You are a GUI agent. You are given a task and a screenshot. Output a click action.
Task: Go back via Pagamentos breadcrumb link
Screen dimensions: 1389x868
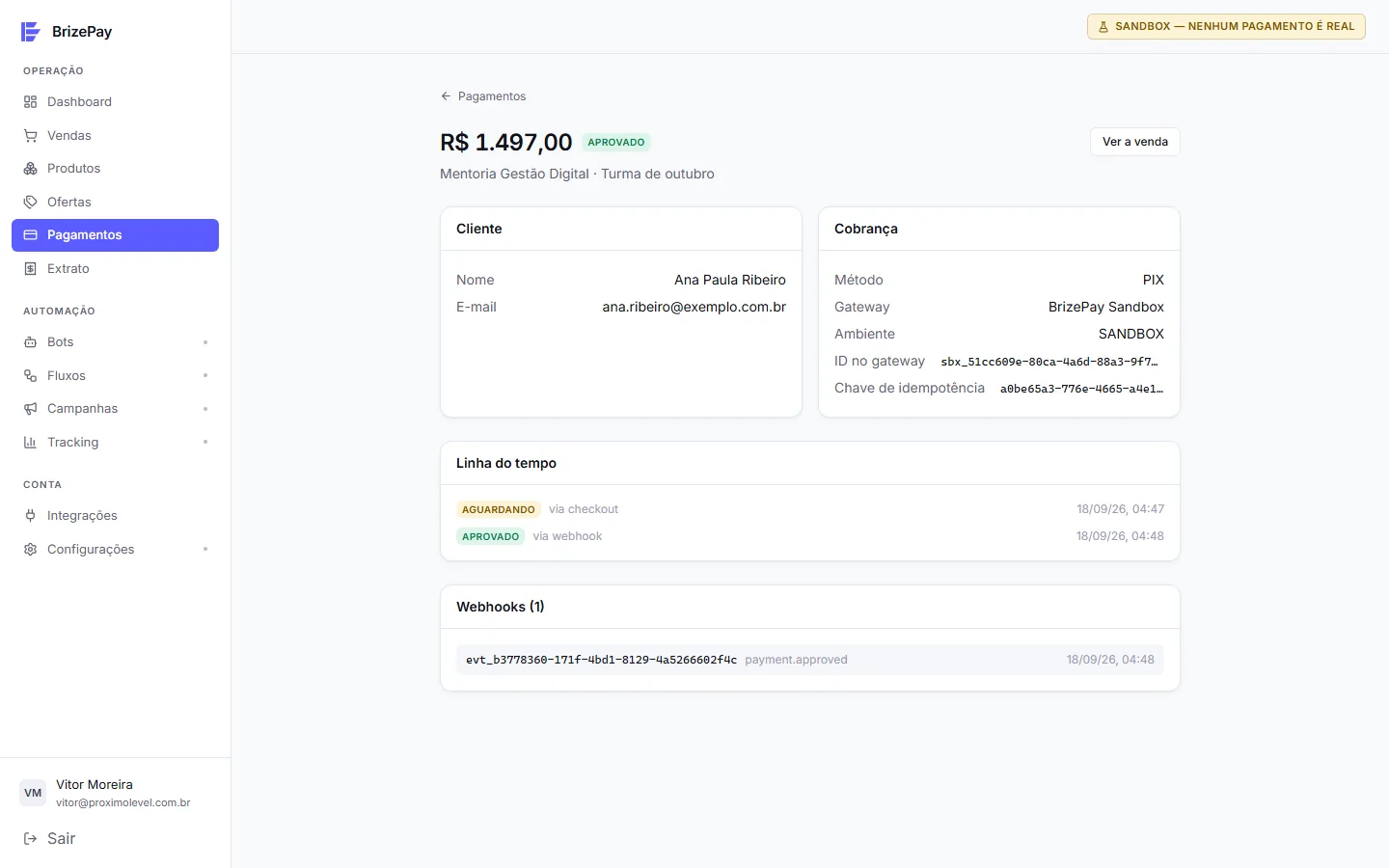pyautogui.click(x=492, y=96)
